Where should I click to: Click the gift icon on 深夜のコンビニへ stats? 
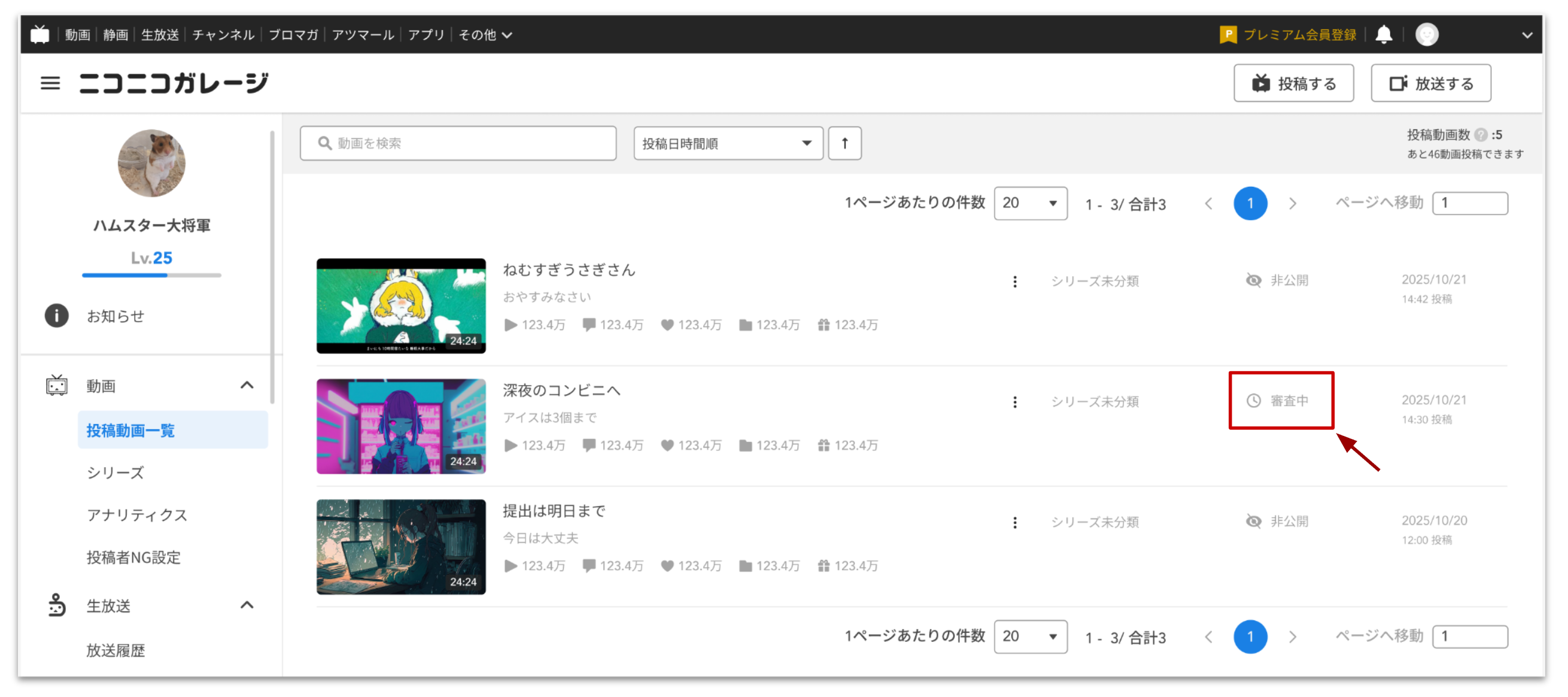pyautogui.click(x=823, y=446)
